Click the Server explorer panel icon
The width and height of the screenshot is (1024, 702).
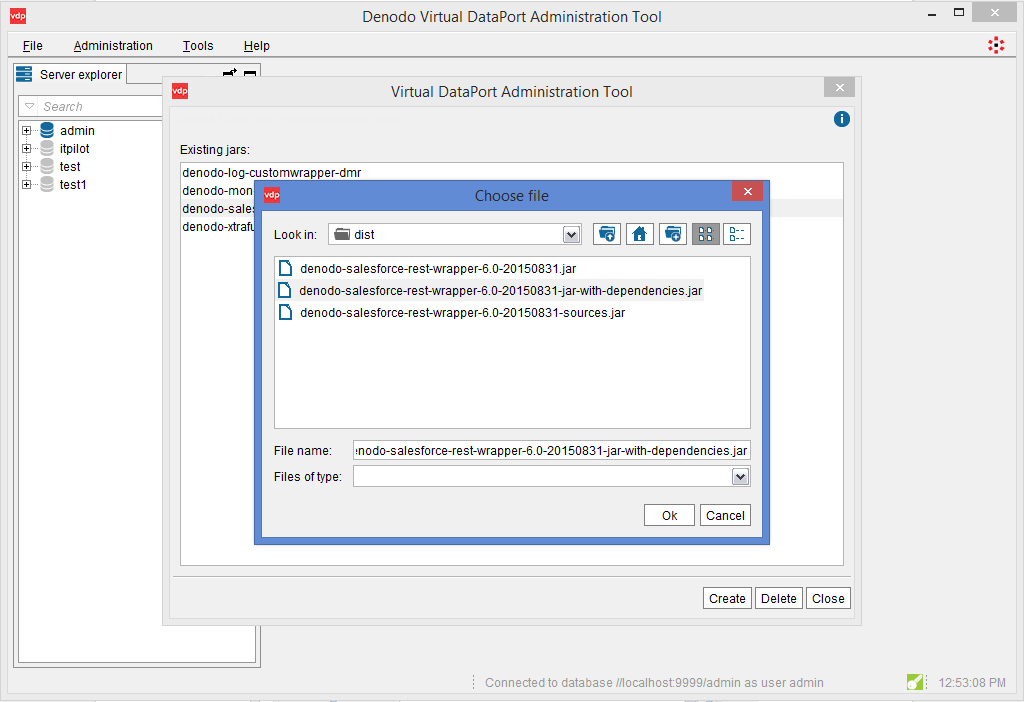[x=24, y=74]
